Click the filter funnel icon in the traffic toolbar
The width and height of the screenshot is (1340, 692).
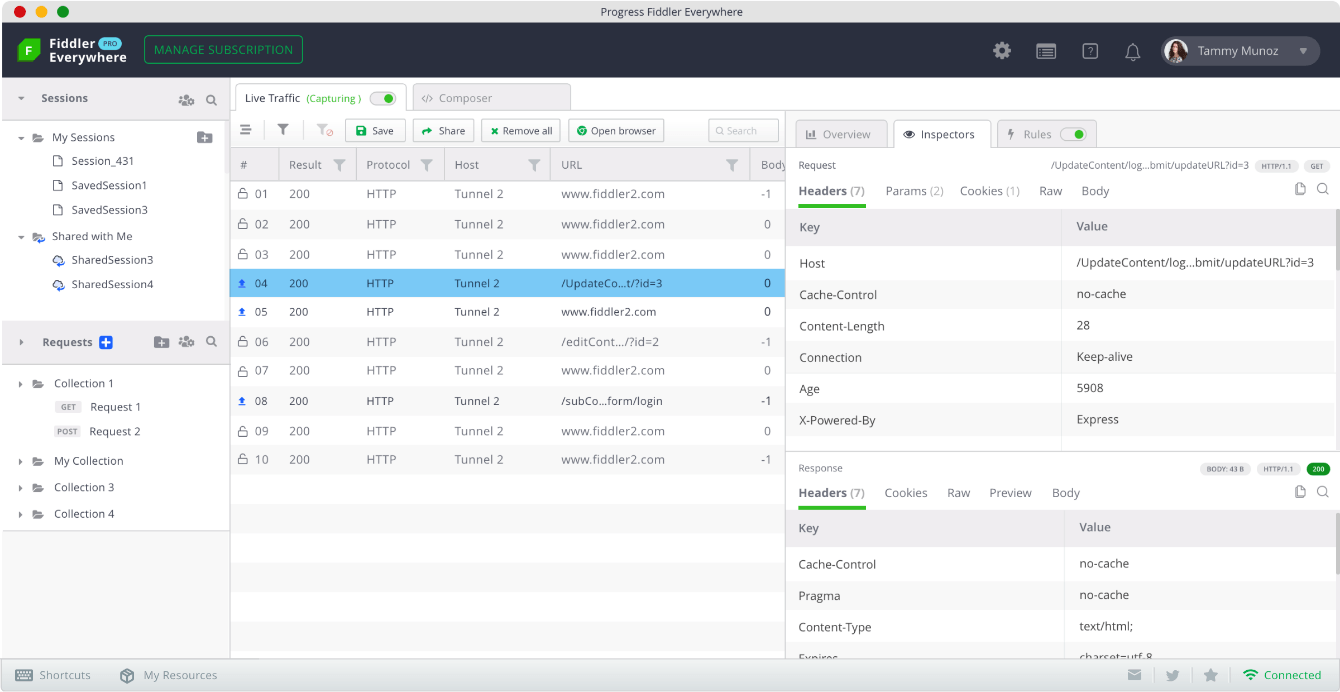[283, 130]
